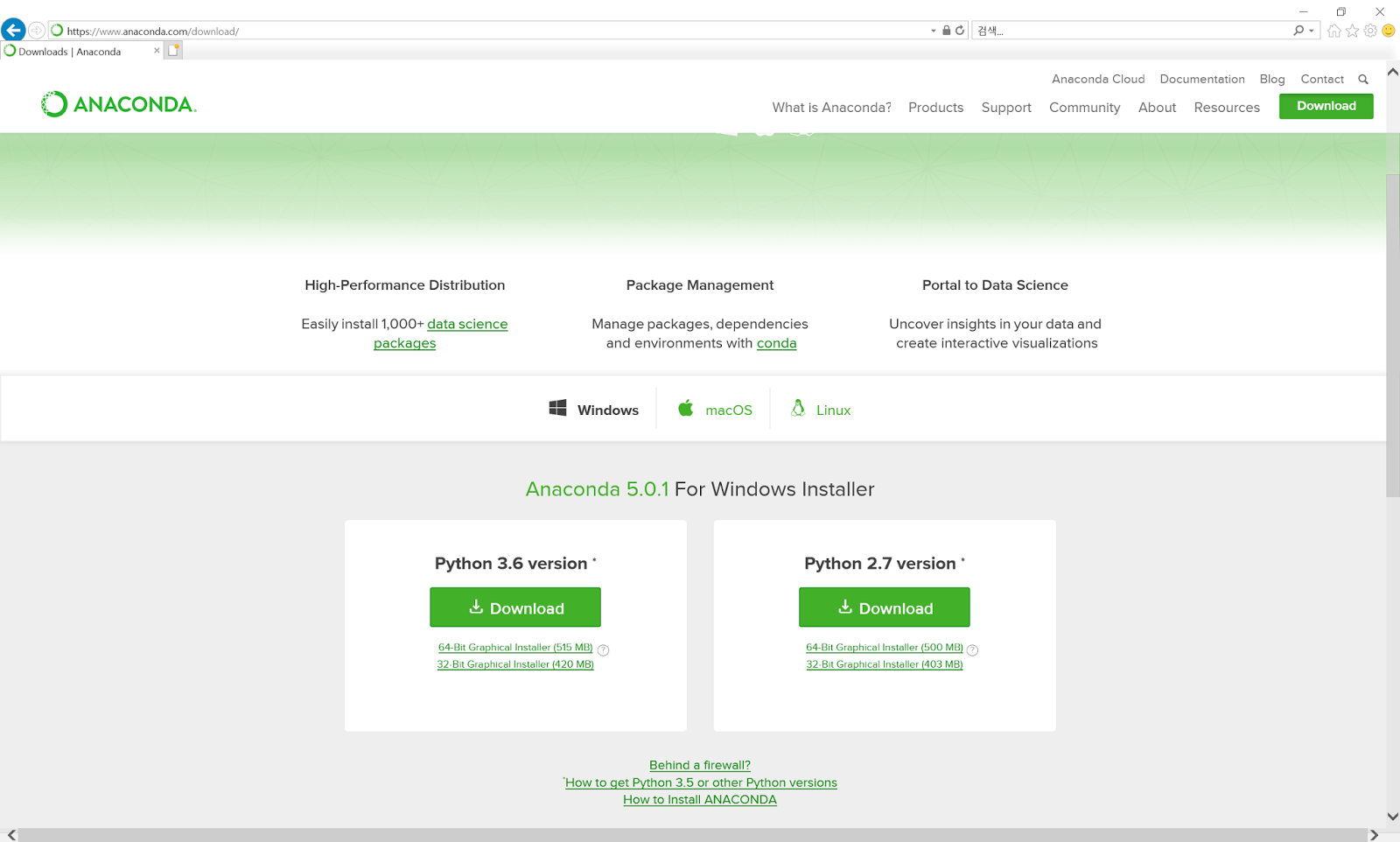Image resolution: width=1400 pixels, height=842 pixels.
Task: Select the Linux installer tab
Action: point(821,409)
